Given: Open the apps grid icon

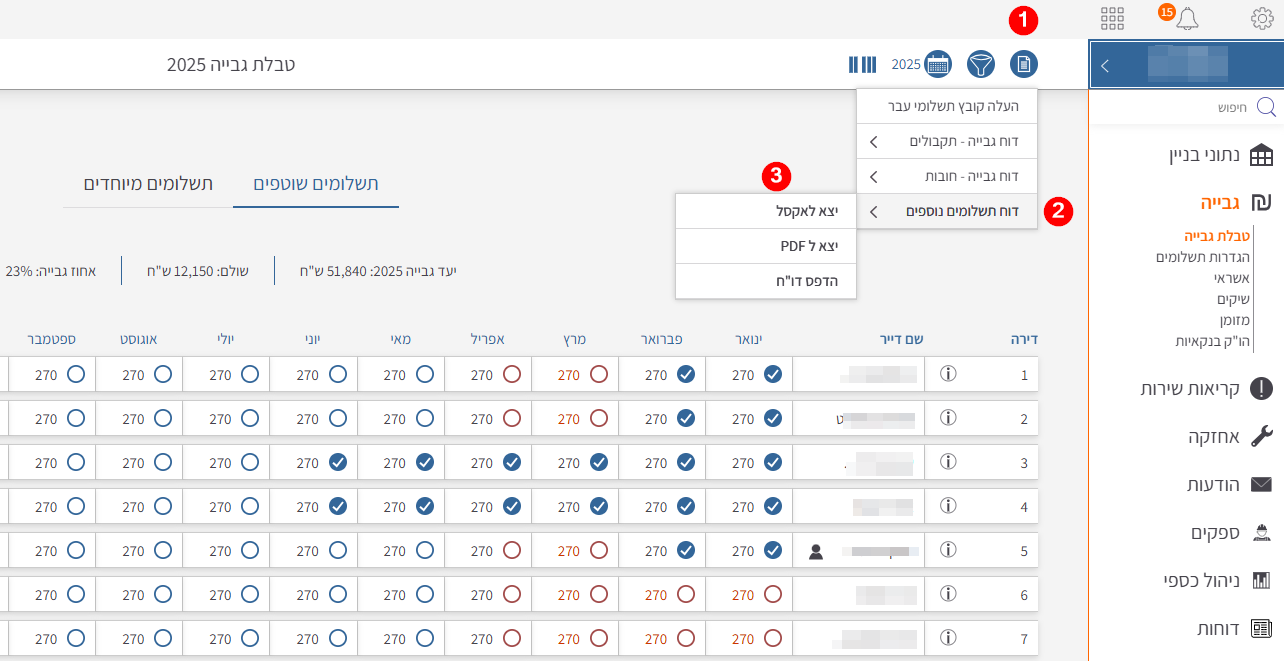Looking at the screenshot, I should pyautogui.click(x=1112, y=18).
